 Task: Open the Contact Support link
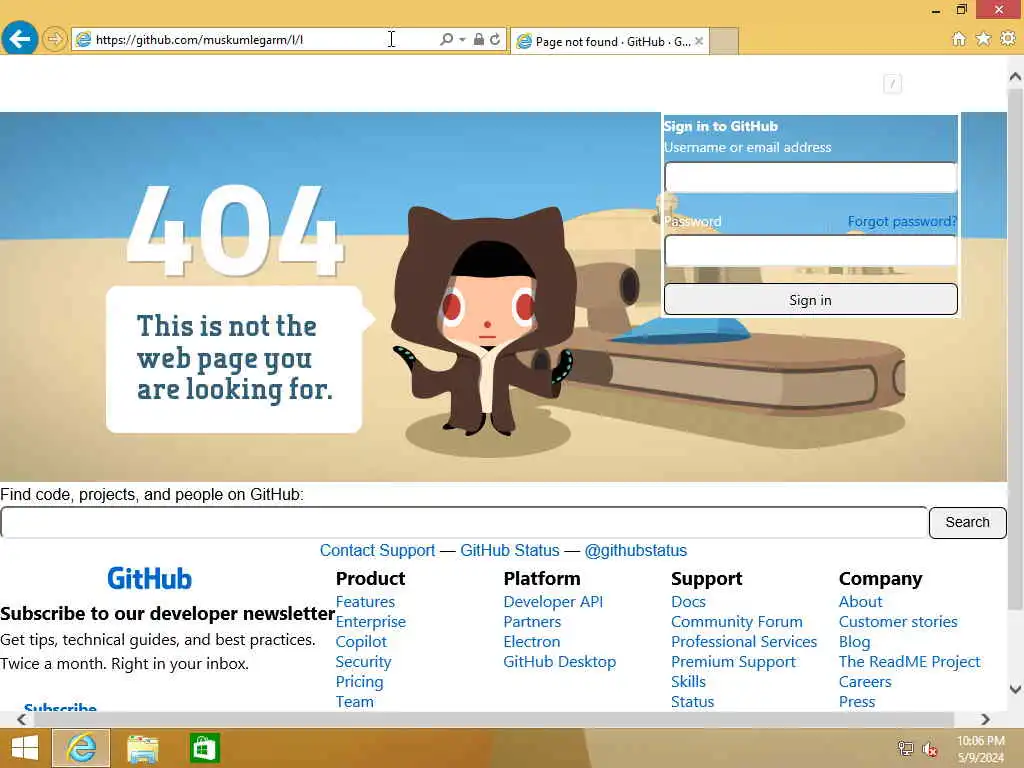[x=377, y=551]
